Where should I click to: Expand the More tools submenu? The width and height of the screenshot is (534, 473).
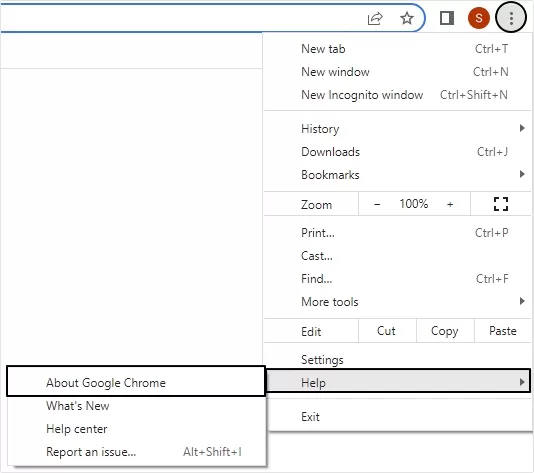pyautogui.click(x=397, y=302)
